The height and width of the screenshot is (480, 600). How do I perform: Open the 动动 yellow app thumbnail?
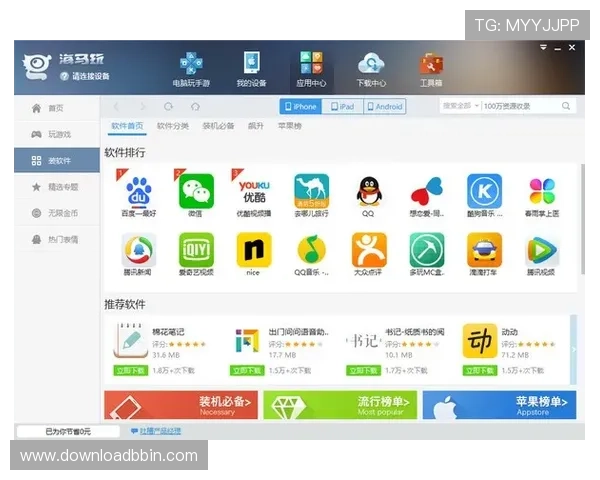click(x=479, y=341)
